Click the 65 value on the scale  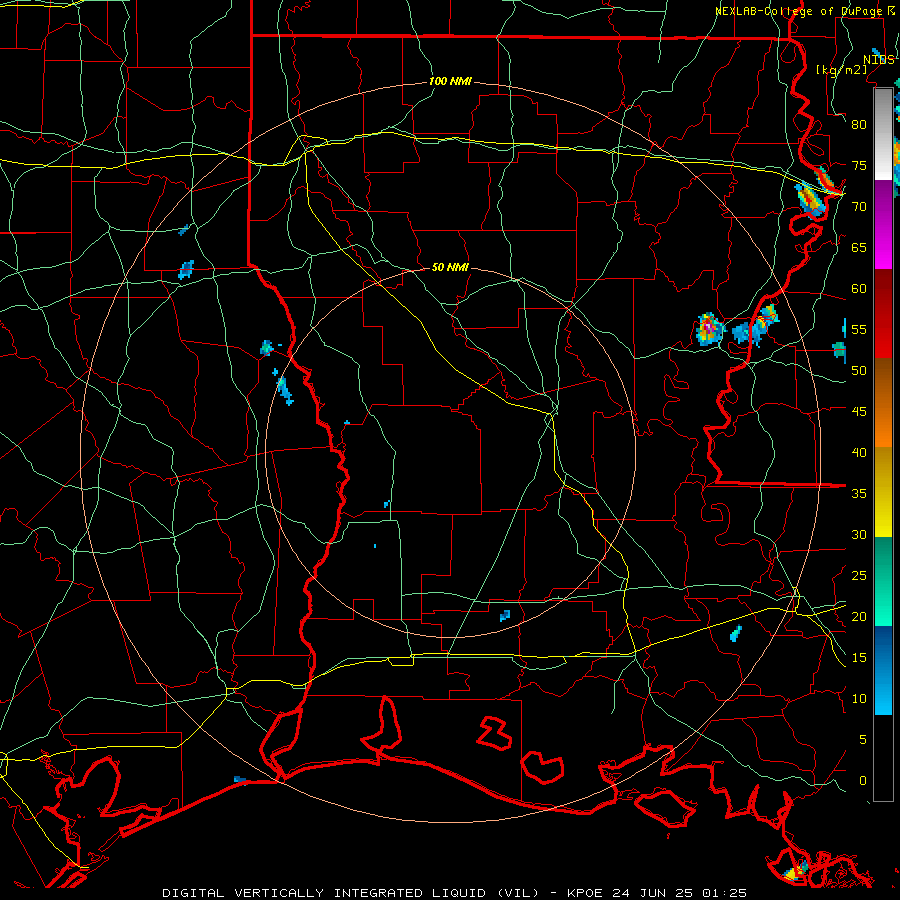tap(859, 247)
